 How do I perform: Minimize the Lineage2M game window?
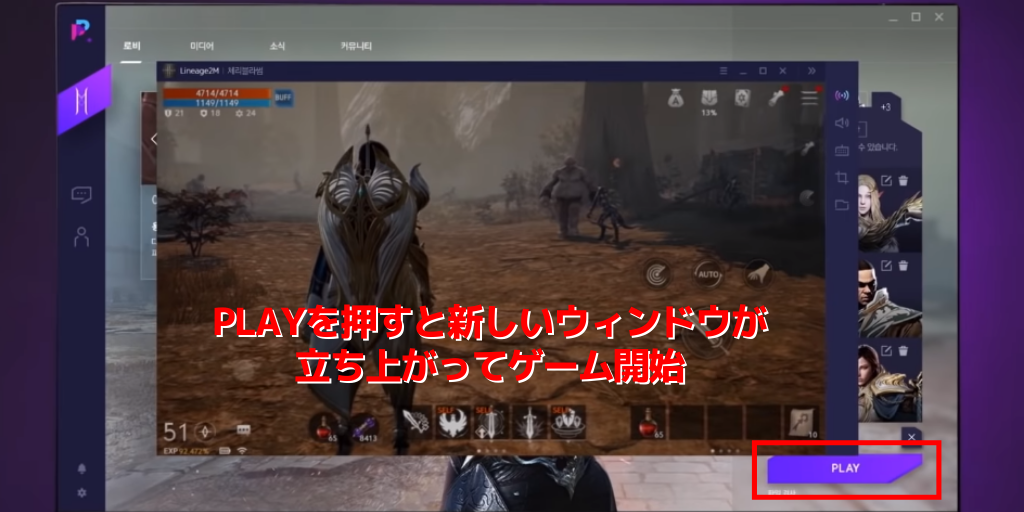743,71
